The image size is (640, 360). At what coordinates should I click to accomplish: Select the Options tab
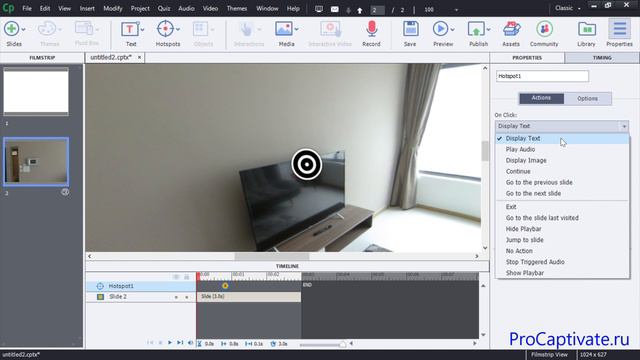587,98
